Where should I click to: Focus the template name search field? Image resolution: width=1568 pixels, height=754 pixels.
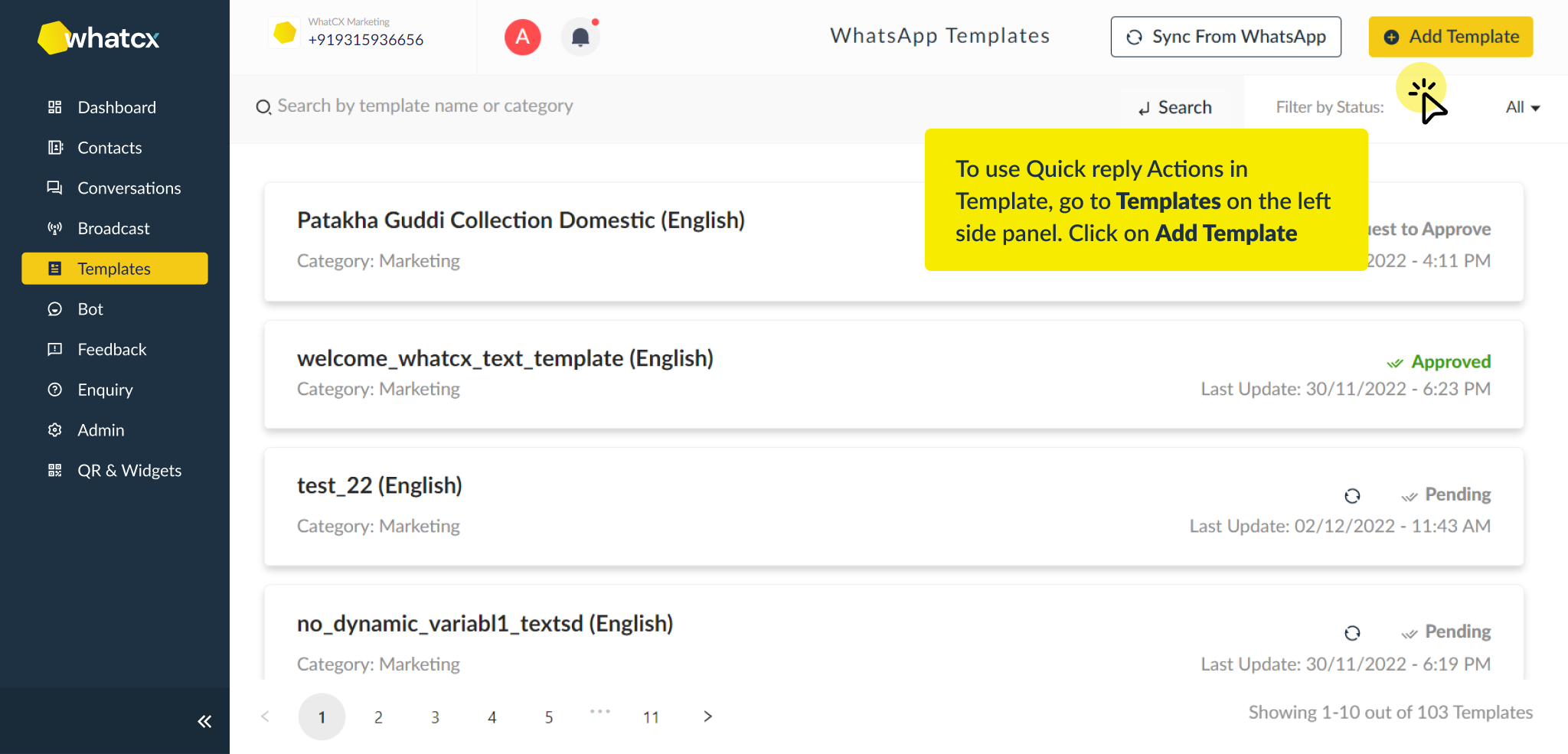tap(612, 106)
